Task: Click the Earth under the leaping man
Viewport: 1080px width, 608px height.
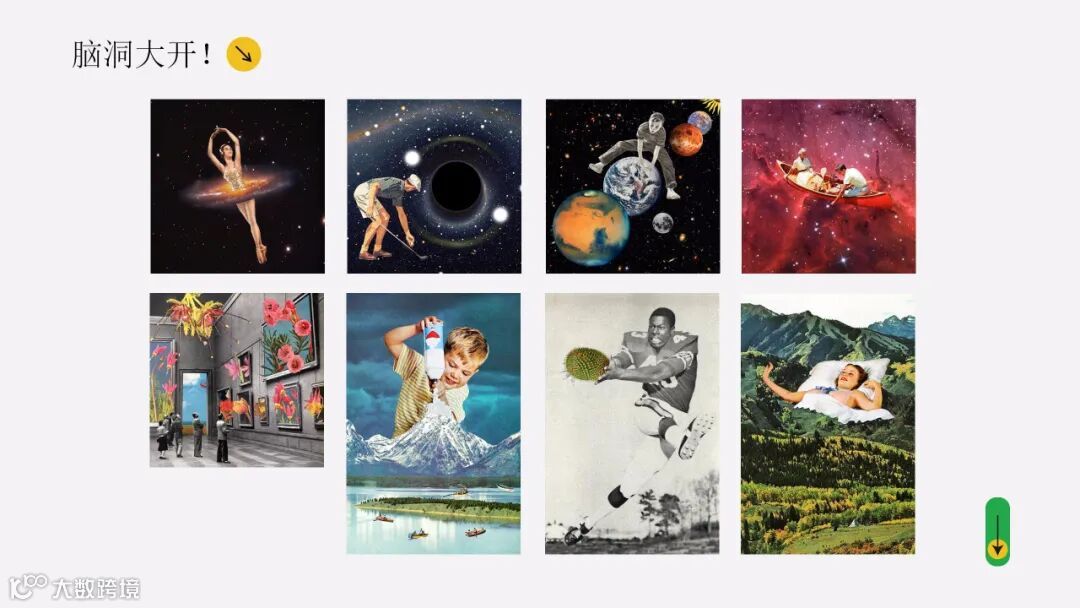Action: [632, 186]
